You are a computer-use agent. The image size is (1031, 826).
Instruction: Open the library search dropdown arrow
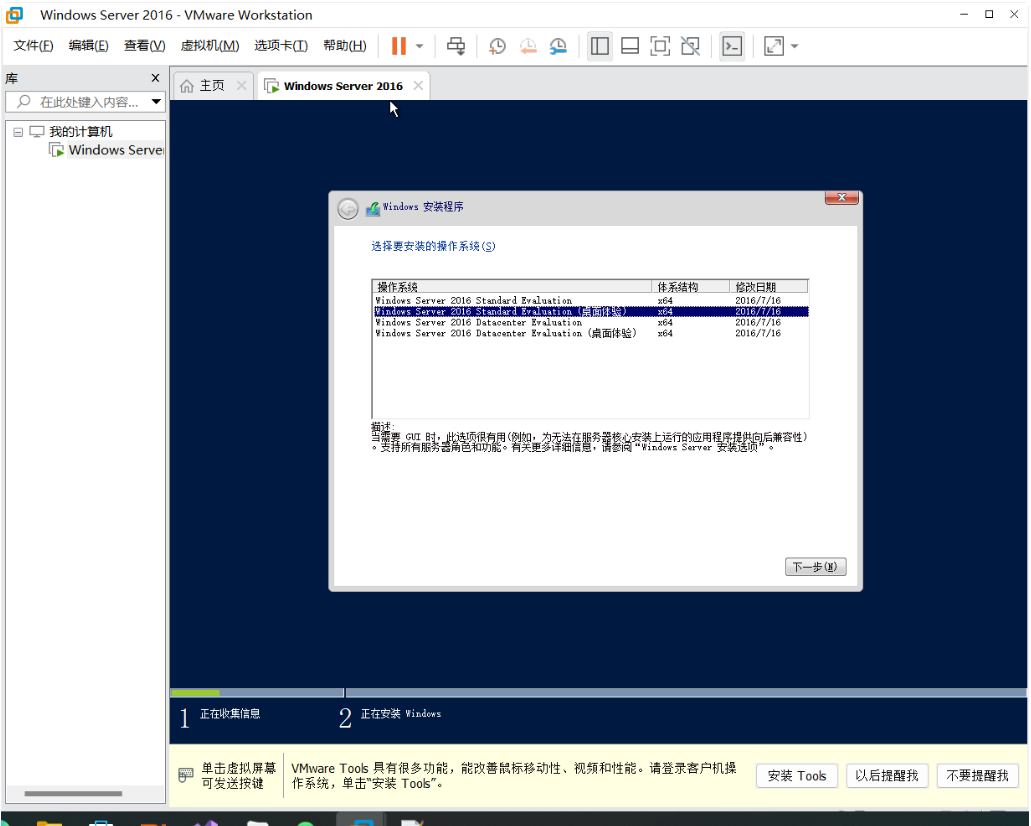[x=156, y=102]
